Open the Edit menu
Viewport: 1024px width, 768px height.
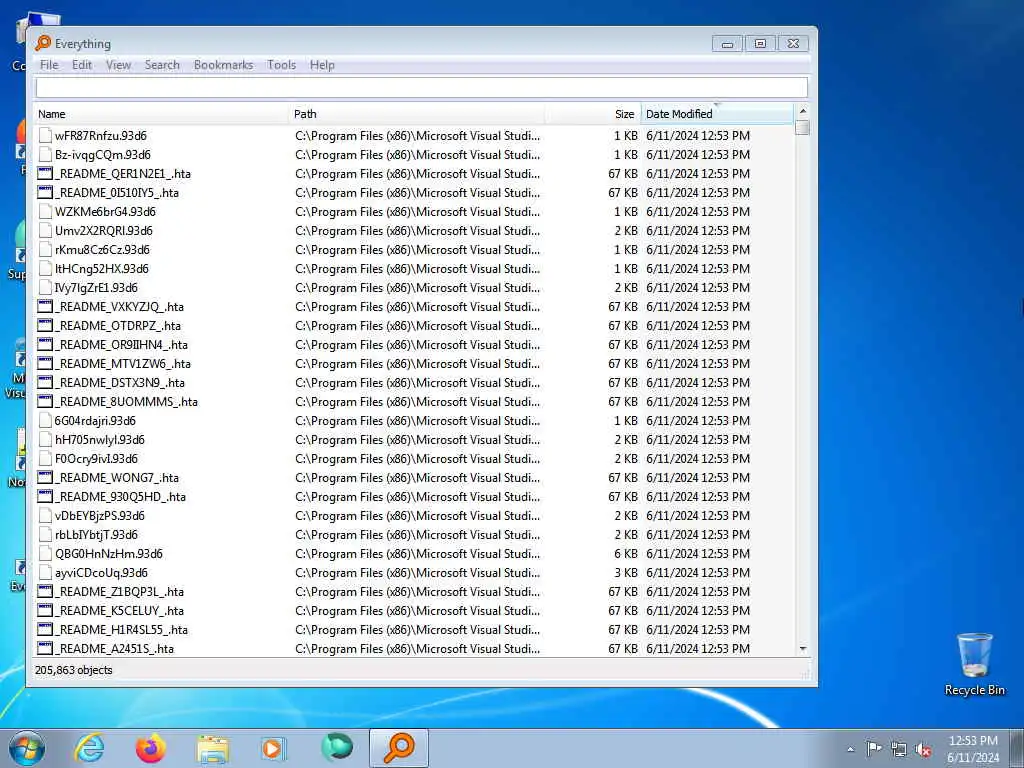point(82,65)
